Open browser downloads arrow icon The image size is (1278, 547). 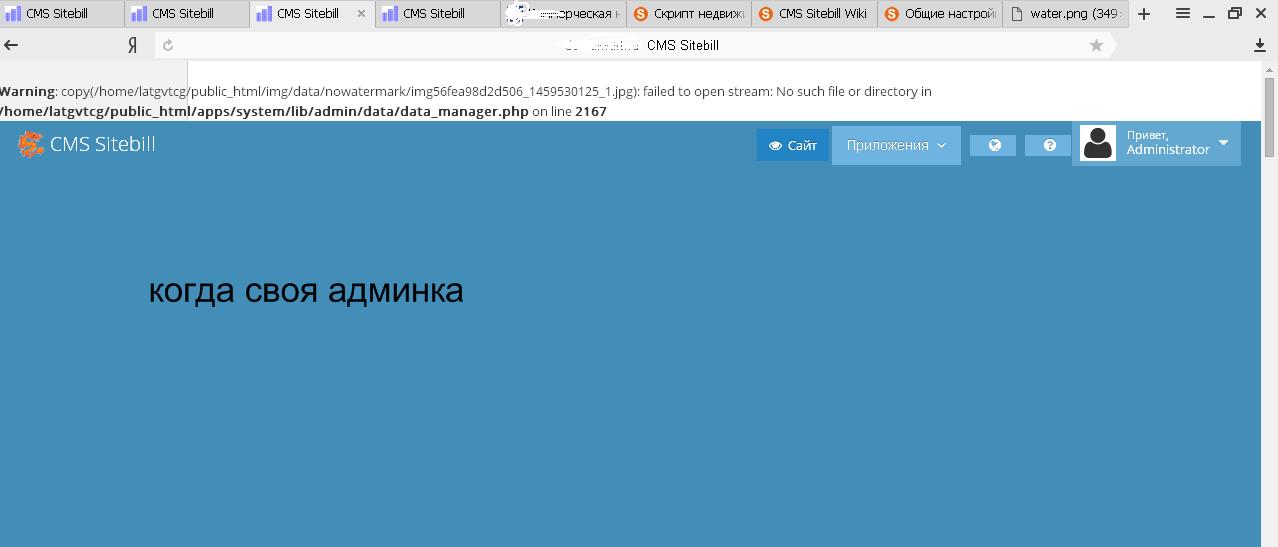coord(1259,45)
